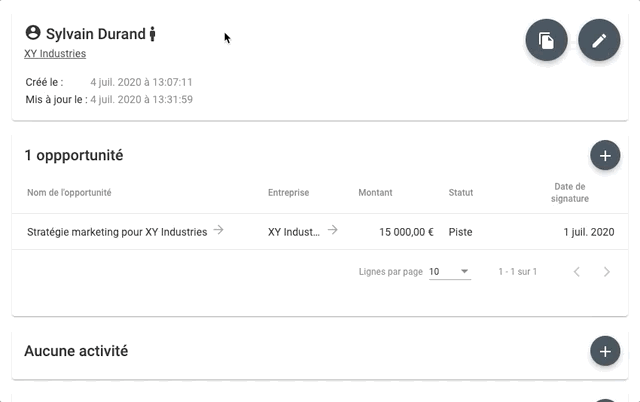640x402 pixels.
Task: Add a new activity with plus button
Action: tap(605, 351)
